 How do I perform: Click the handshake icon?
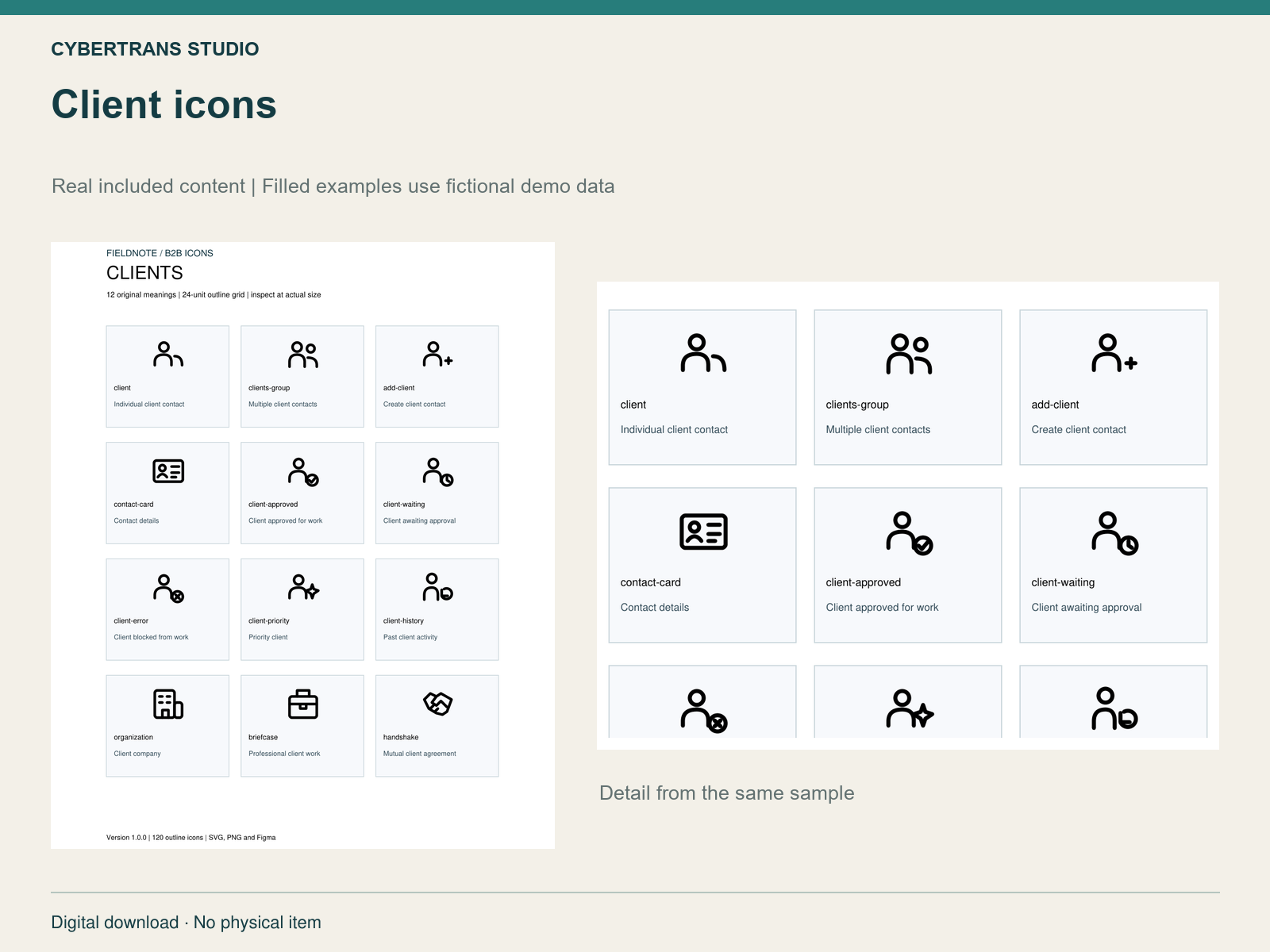click(x=437, y=703)
